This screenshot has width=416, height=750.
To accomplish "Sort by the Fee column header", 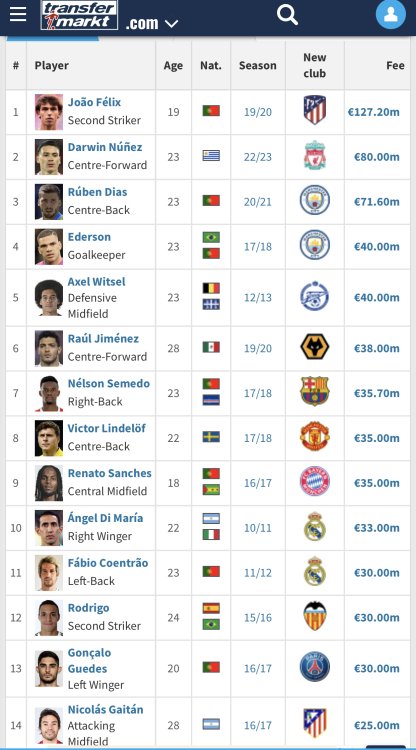I will 395,66.
